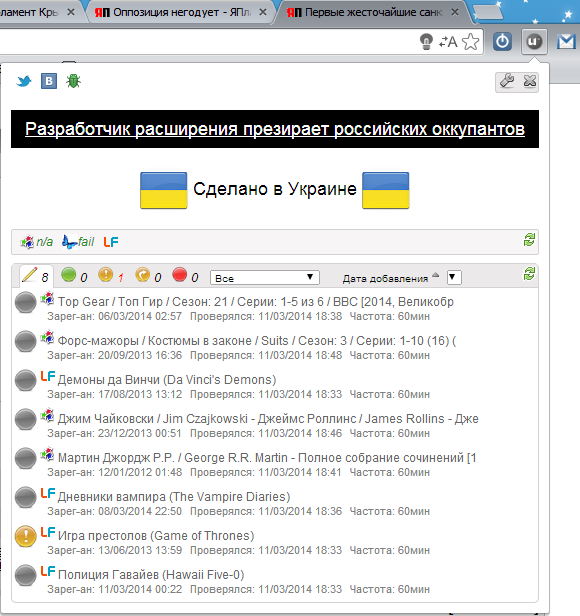Click the lightbulb icon in address bar
Image resolution: width=580 pixels, height=616 pixels.
pyautogui.click(x=426, y=41)
